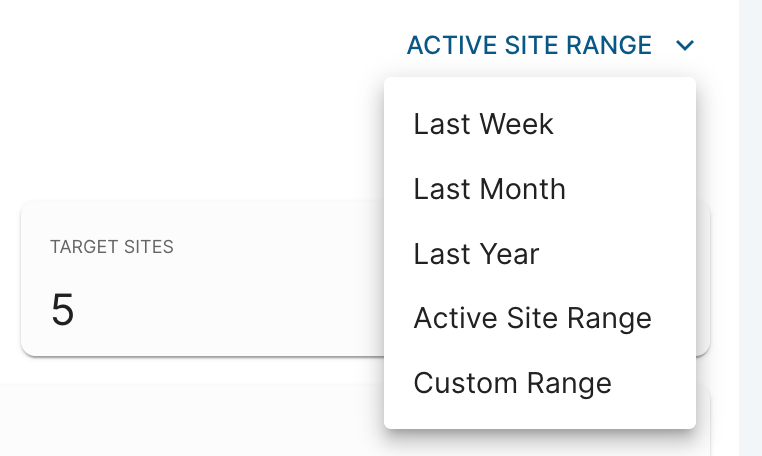The width and height of the screenshot is (762, 456).
Task: Open the Custom Range option
Action: pyautogui.click(x=513, y=383)
